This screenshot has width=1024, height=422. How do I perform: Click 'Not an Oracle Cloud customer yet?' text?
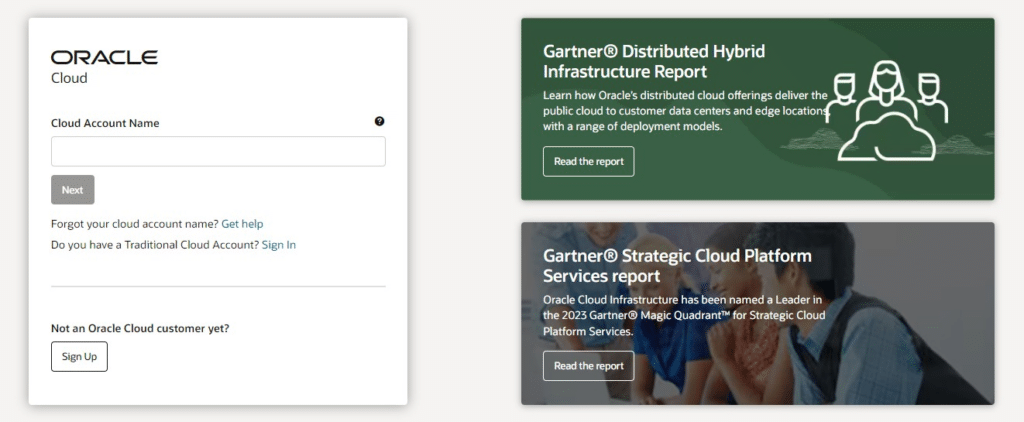[x=140, y=329]
